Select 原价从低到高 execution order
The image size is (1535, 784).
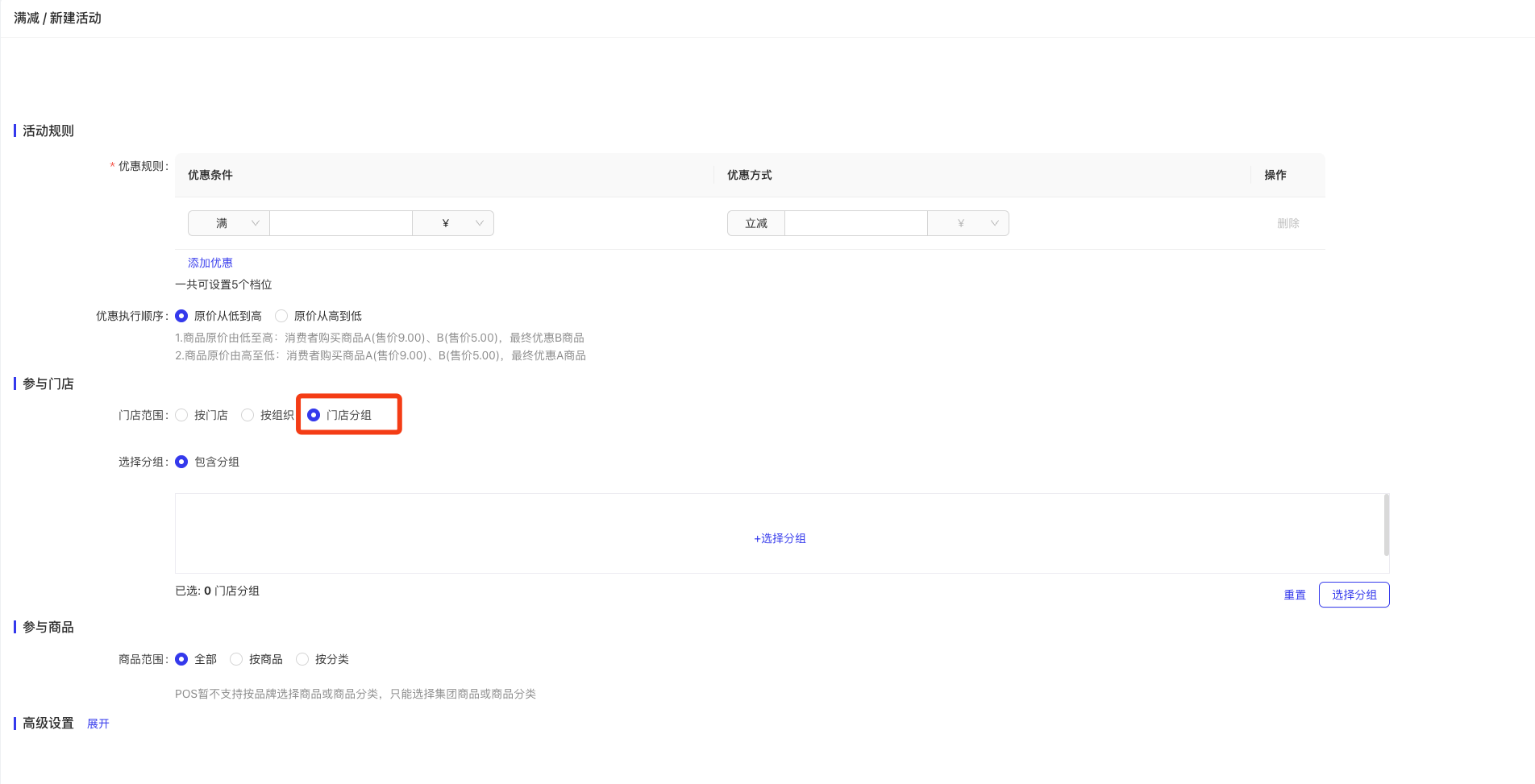pyautogui.click(x=182, y=316)
